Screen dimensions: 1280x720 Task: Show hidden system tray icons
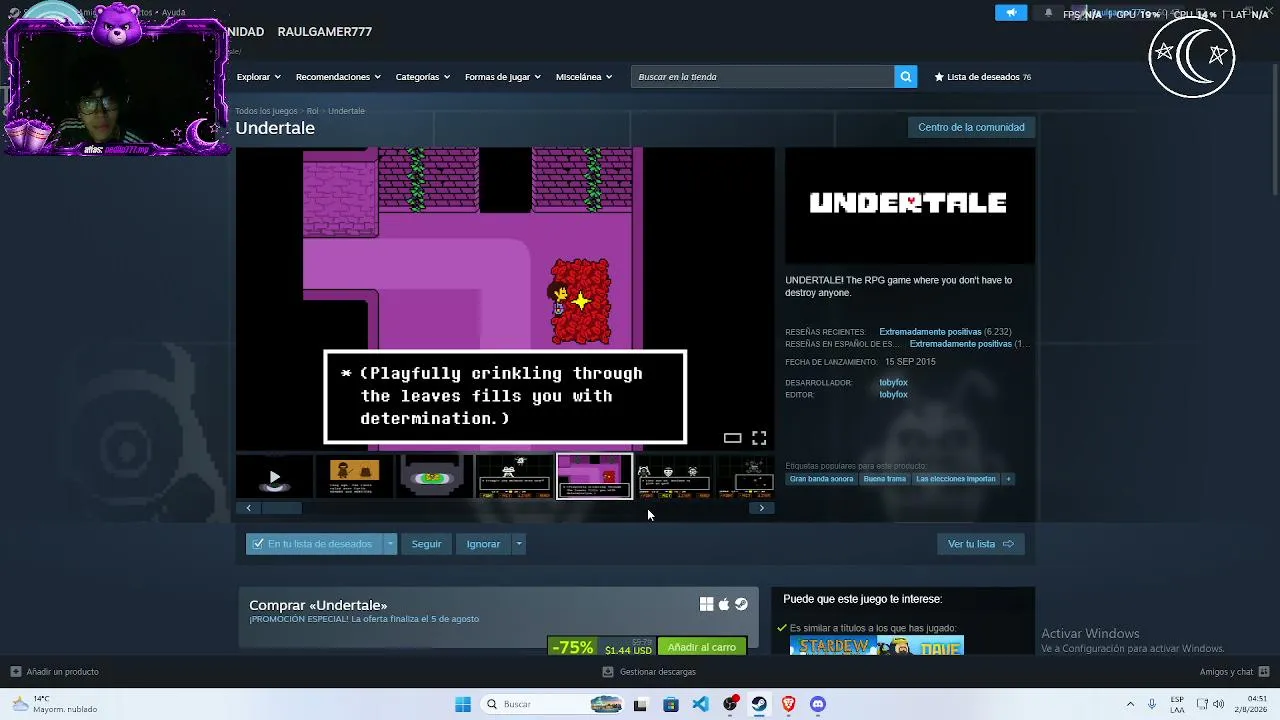(1130, 704)
